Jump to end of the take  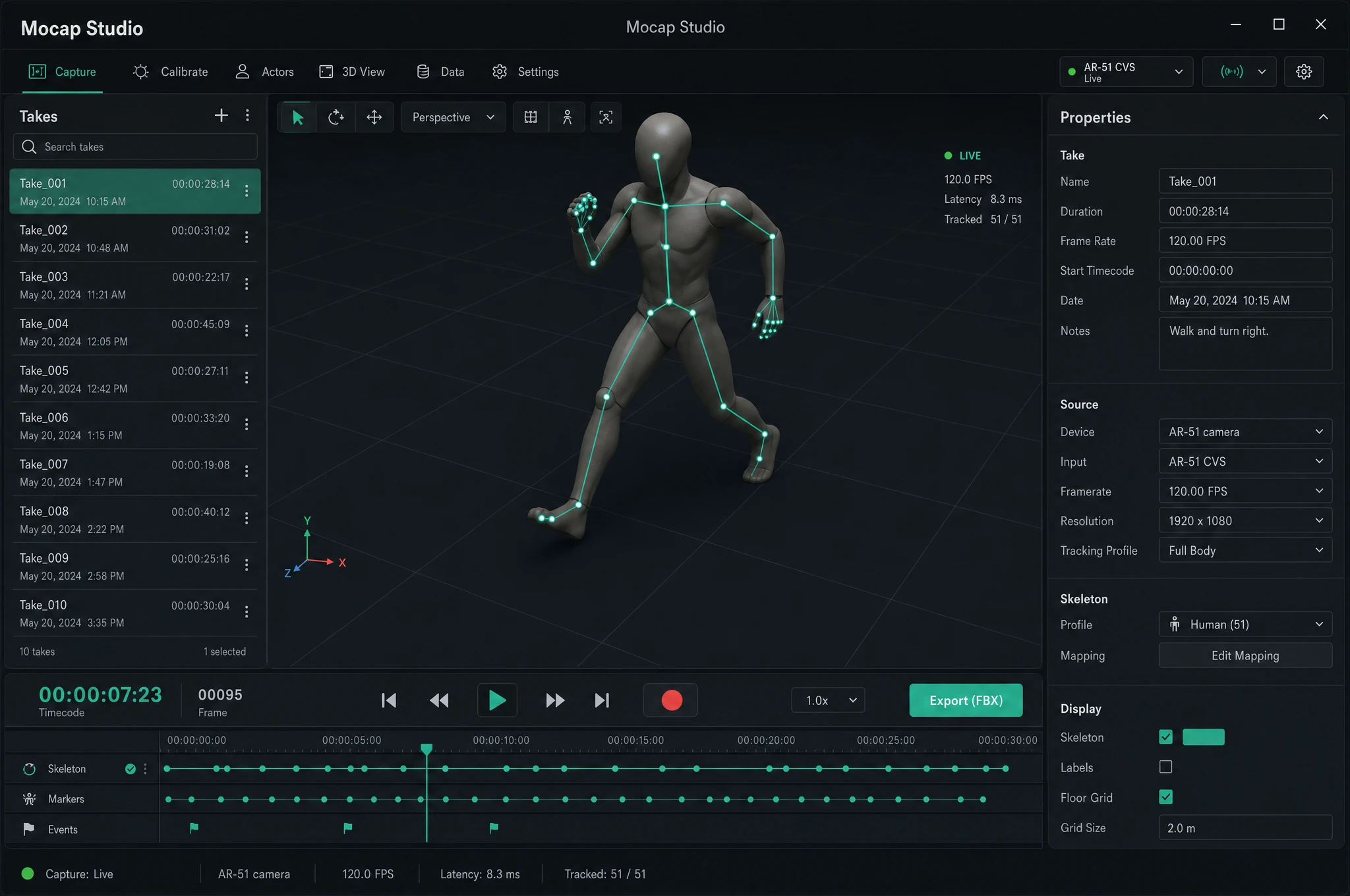tap(602, 700)
